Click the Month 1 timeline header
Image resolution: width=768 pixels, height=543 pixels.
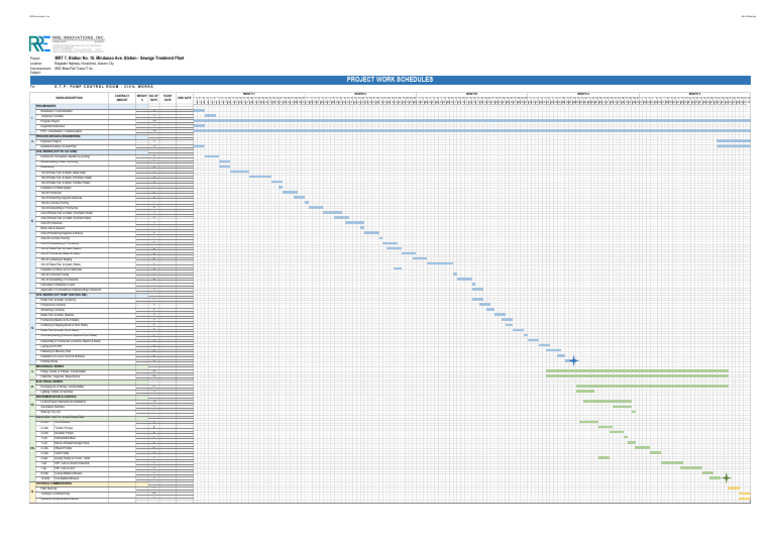[249, 94]
